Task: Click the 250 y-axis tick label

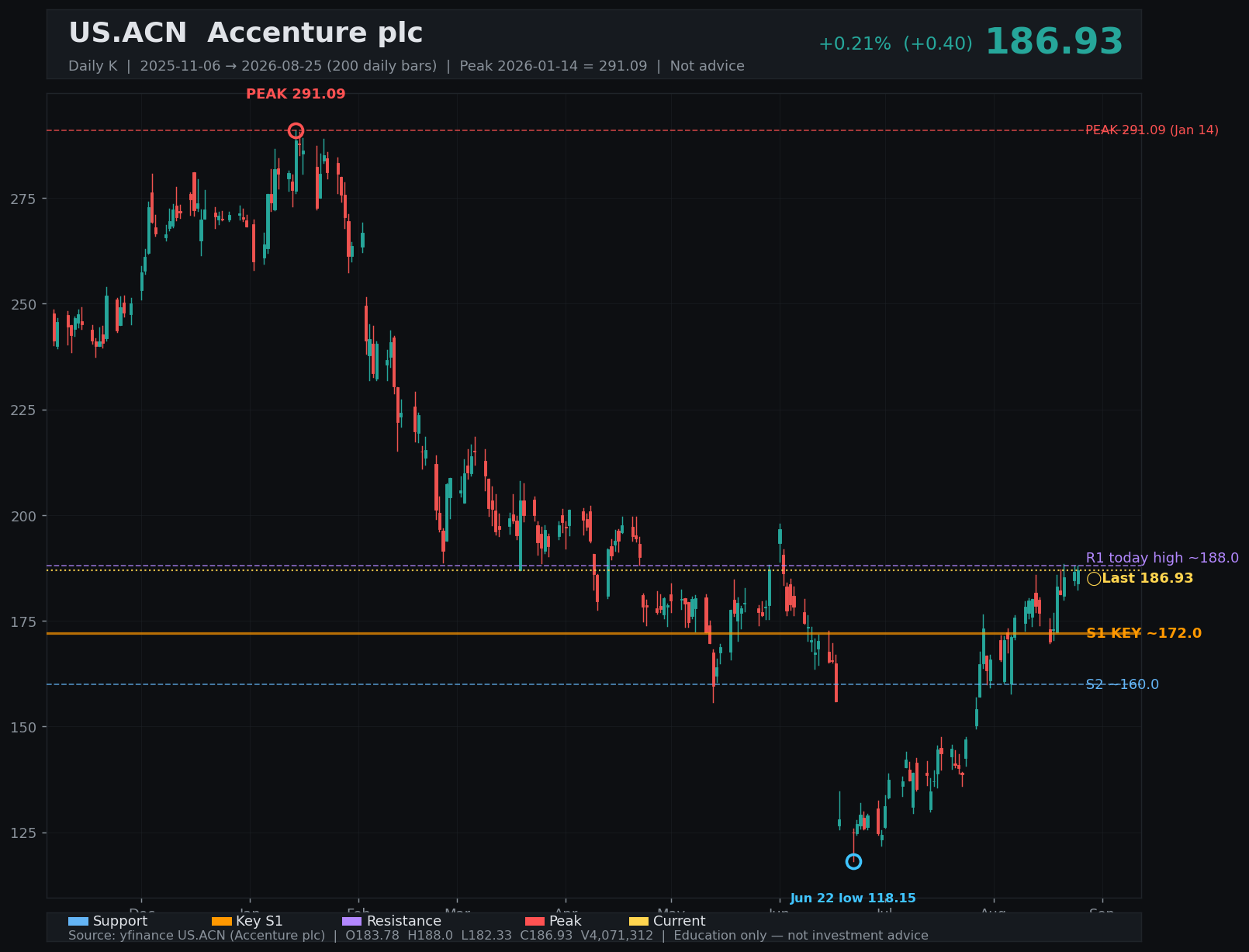Action: [23, 304]
